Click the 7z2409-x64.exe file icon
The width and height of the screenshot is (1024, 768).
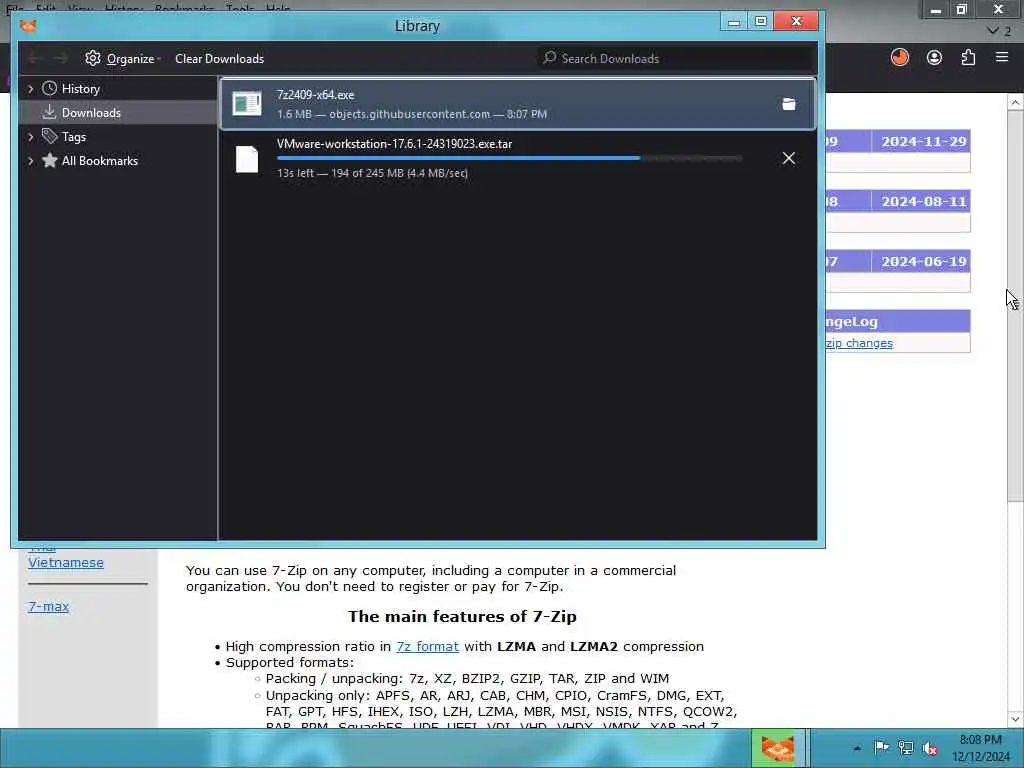pos(247,103)
